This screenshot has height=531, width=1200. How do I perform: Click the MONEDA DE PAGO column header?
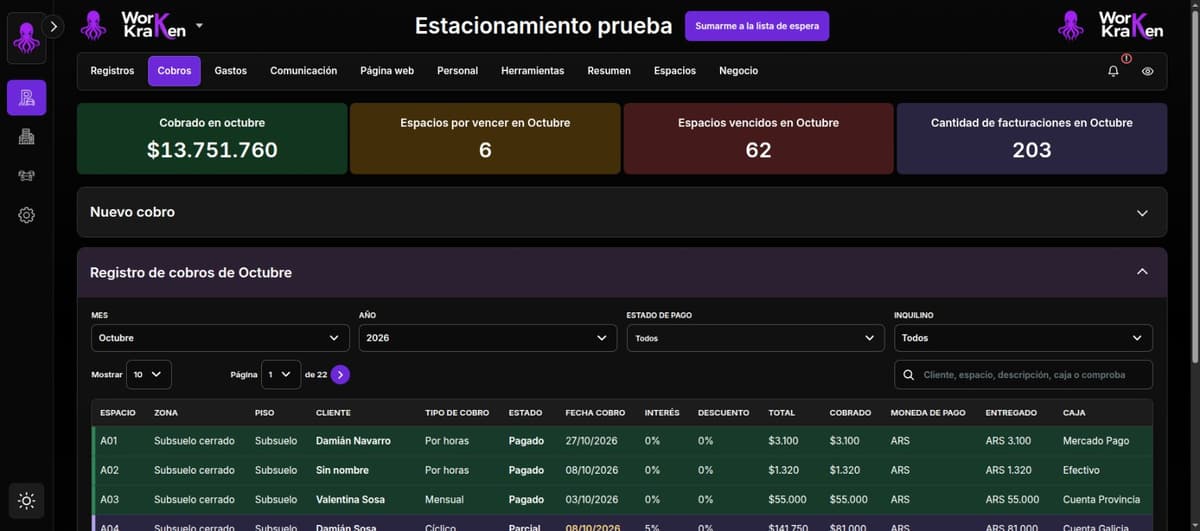pyautogui.click(x=928, y=413)
